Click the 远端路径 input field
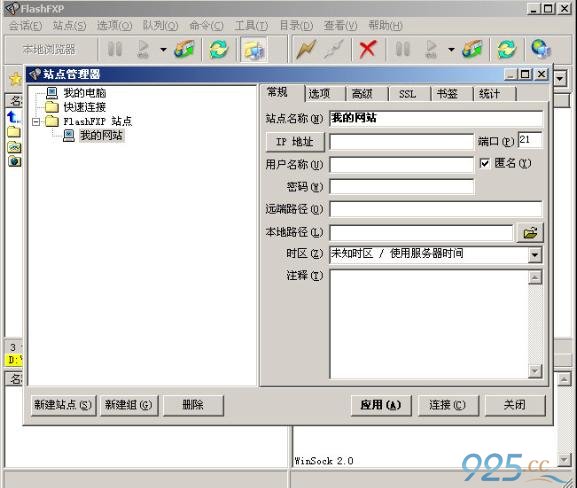This screenshot has width=577, height=488. (x=436, y=209)
